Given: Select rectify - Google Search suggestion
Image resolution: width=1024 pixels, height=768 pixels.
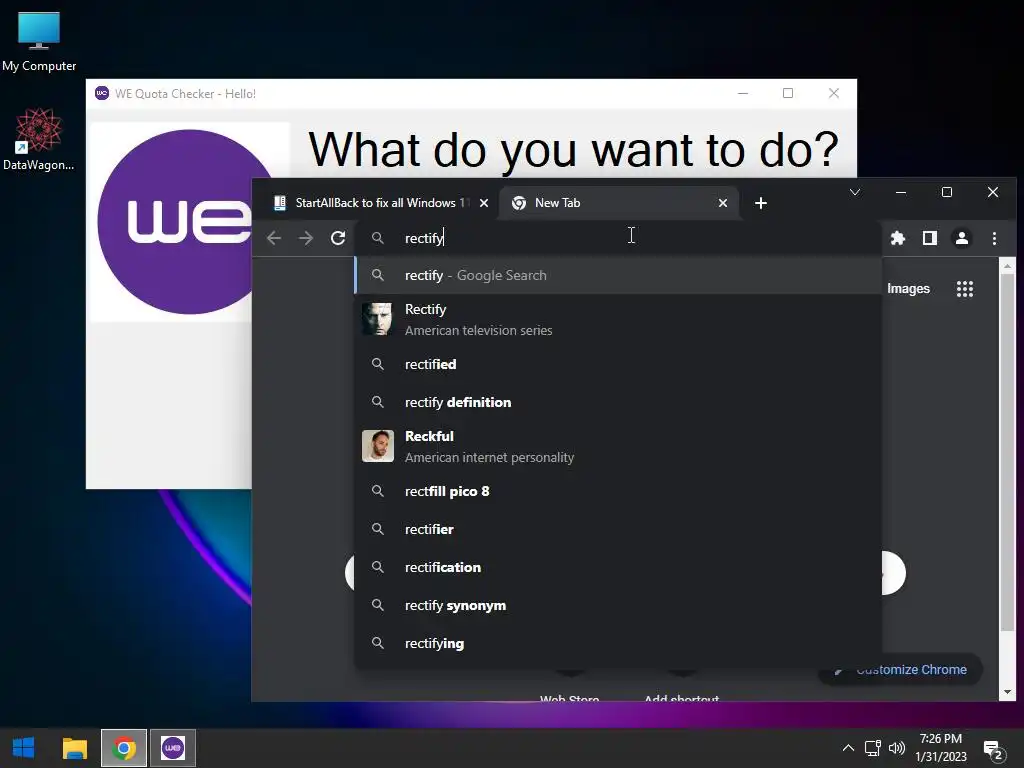Looking at the screenshot, I should point(618,276).
